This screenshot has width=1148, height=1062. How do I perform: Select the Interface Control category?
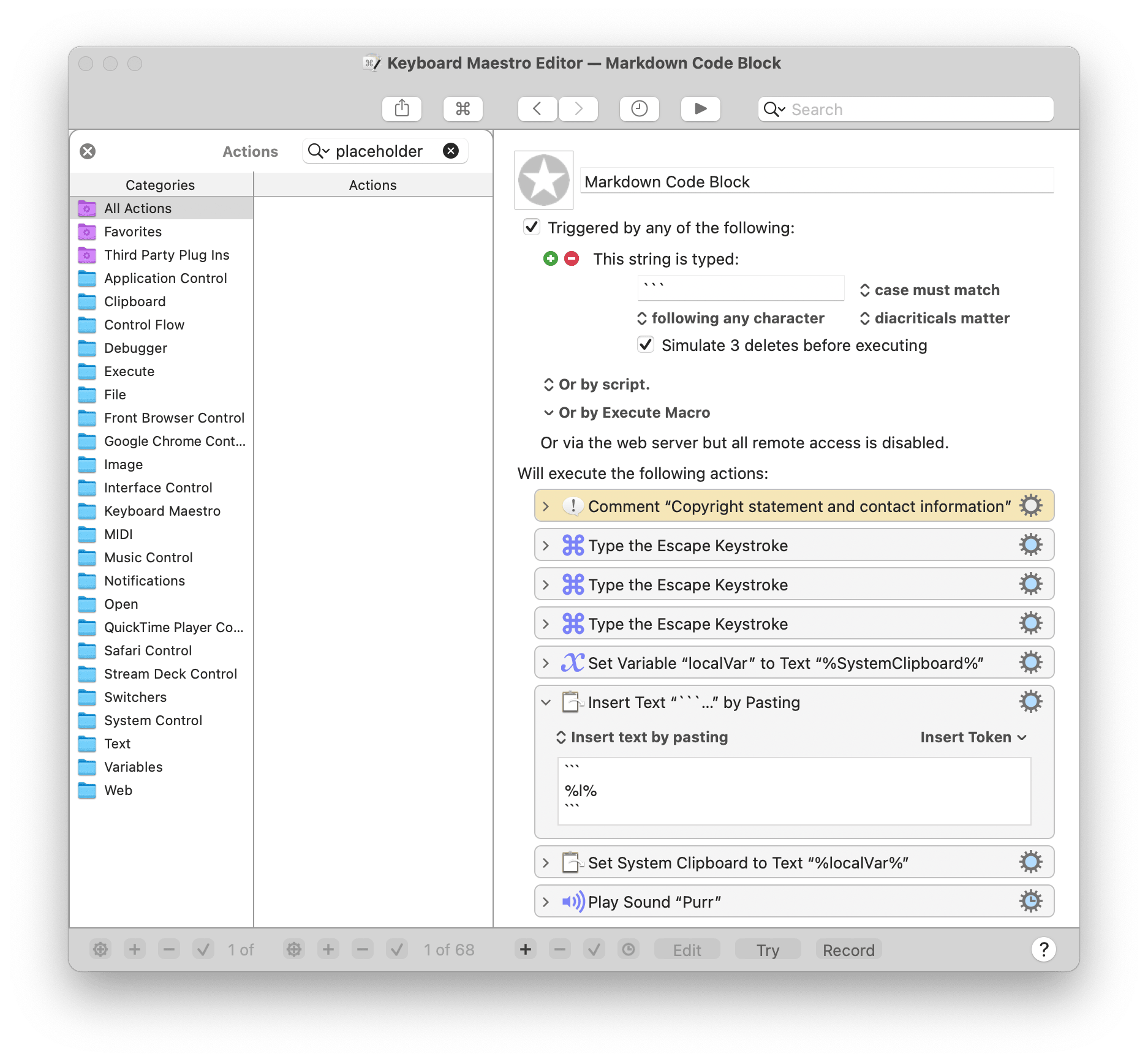(162, 488)
